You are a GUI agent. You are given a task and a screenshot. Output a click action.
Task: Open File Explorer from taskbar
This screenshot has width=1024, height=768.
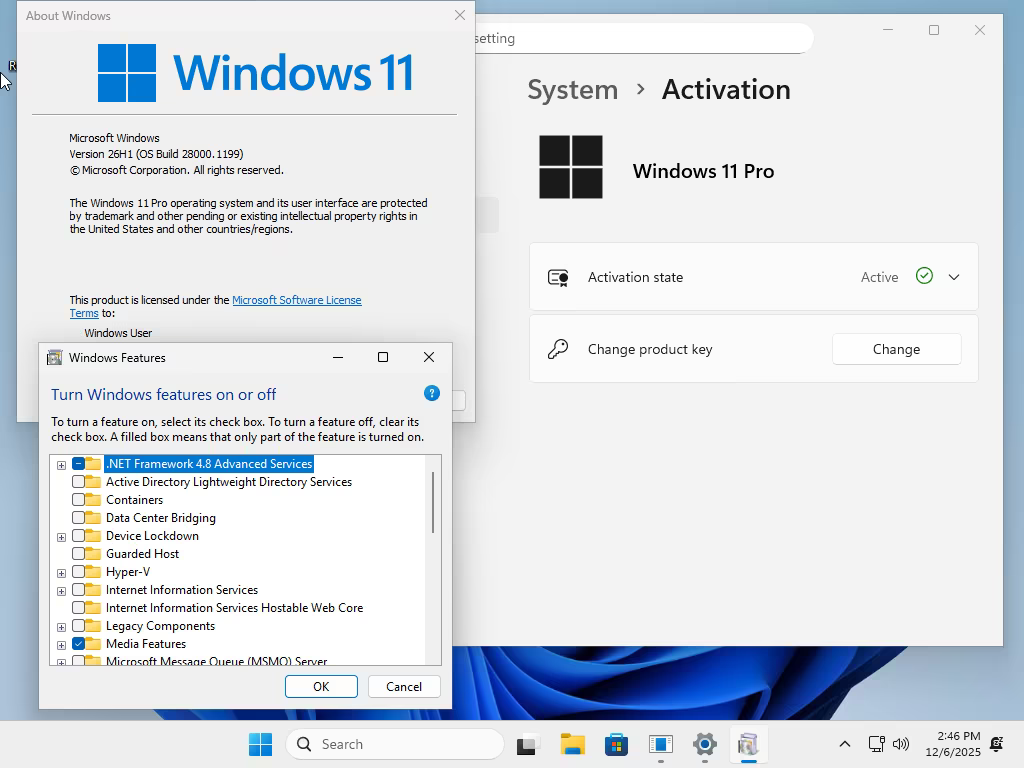[573, 744]
